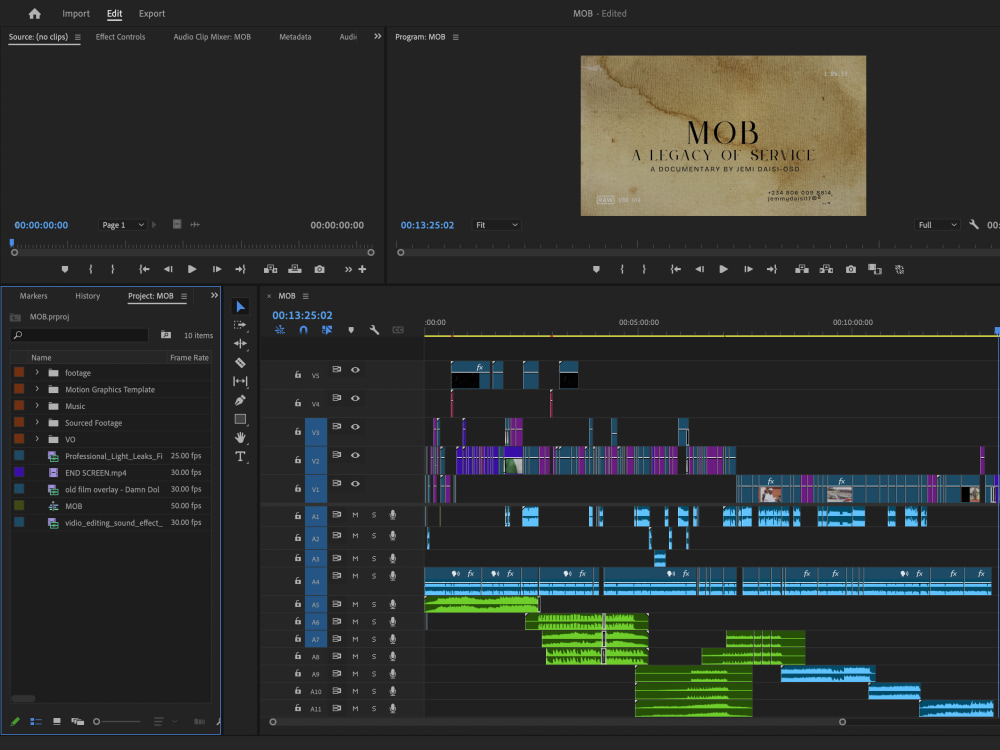This screenshot has width=1000, height=750.
Task: Adjust Project panel thumbnail zoom slider
Action: tap(117, 721)
